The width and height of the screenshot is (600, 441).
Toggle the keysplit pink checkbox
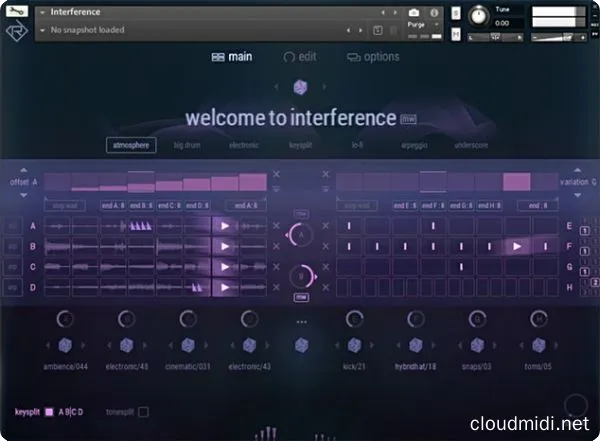(x=49, y=412)
